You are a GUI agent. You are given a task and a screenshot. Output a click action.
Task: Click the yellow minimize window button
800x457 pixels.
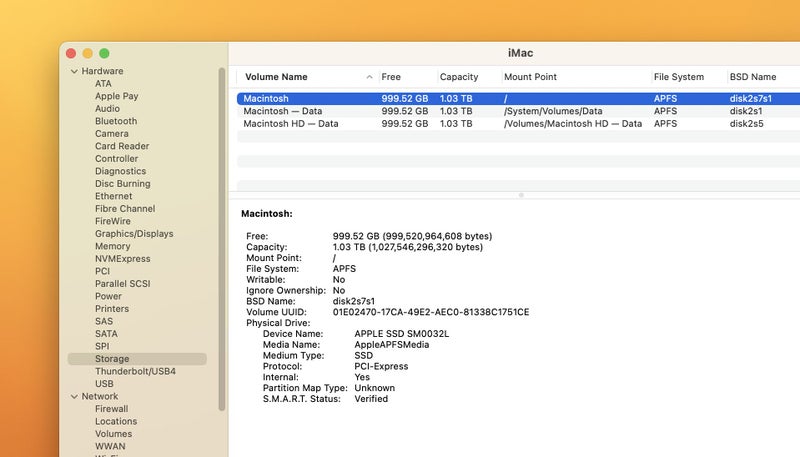pos(87,52)
